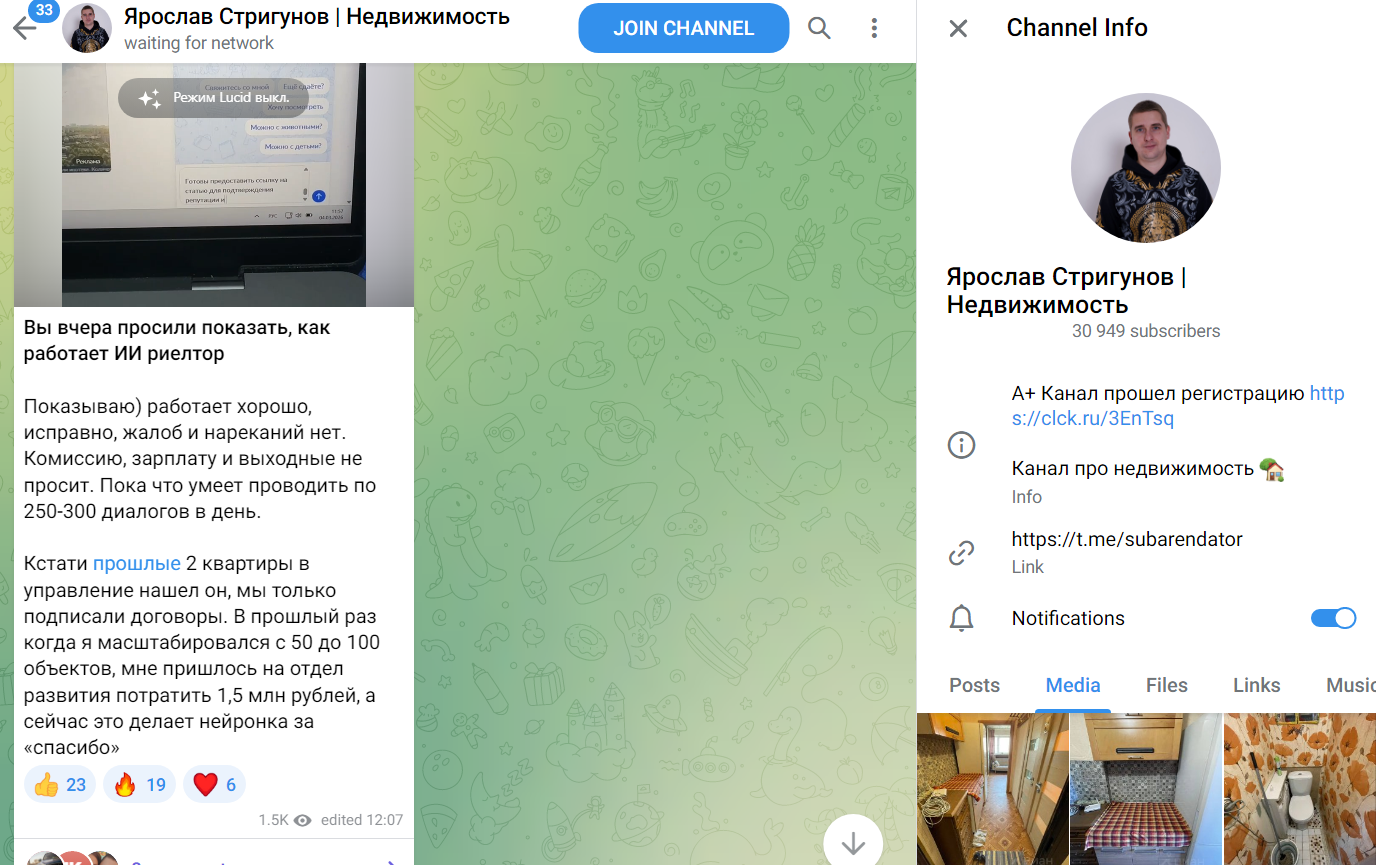
Task: Select the Media tab
Action: point(1073,685)
